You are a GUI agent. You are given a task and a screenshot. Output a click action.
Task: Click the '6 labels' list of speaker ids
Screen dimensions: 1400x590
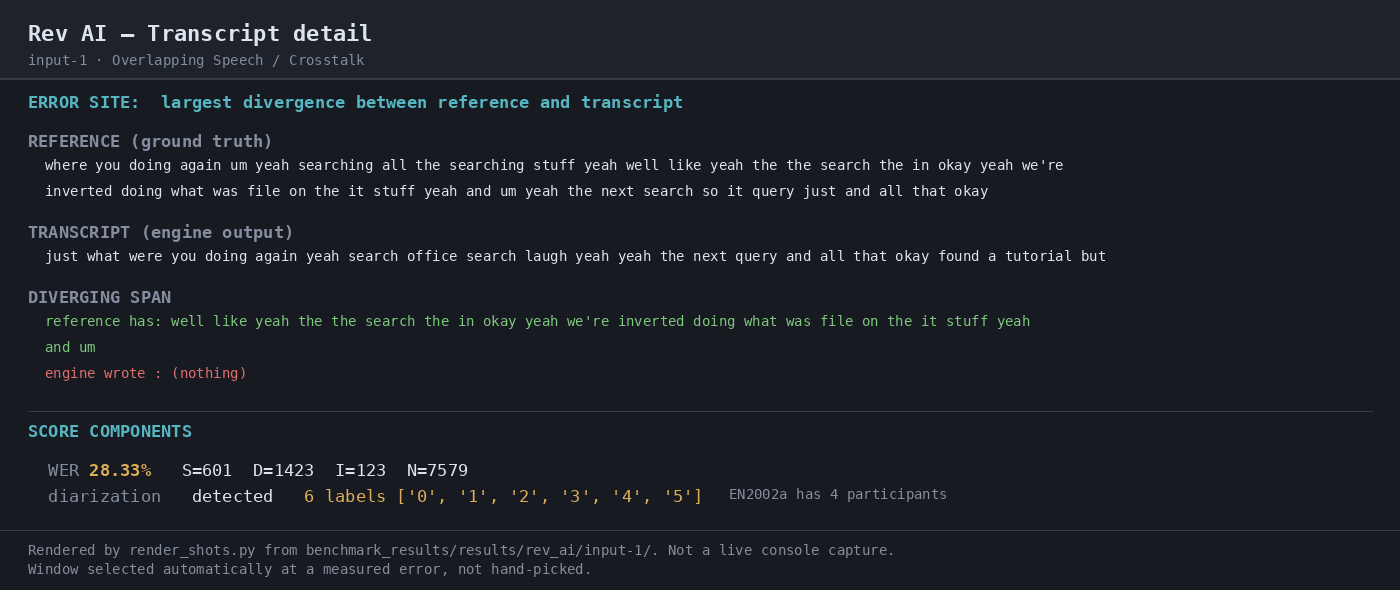point(503,497)
